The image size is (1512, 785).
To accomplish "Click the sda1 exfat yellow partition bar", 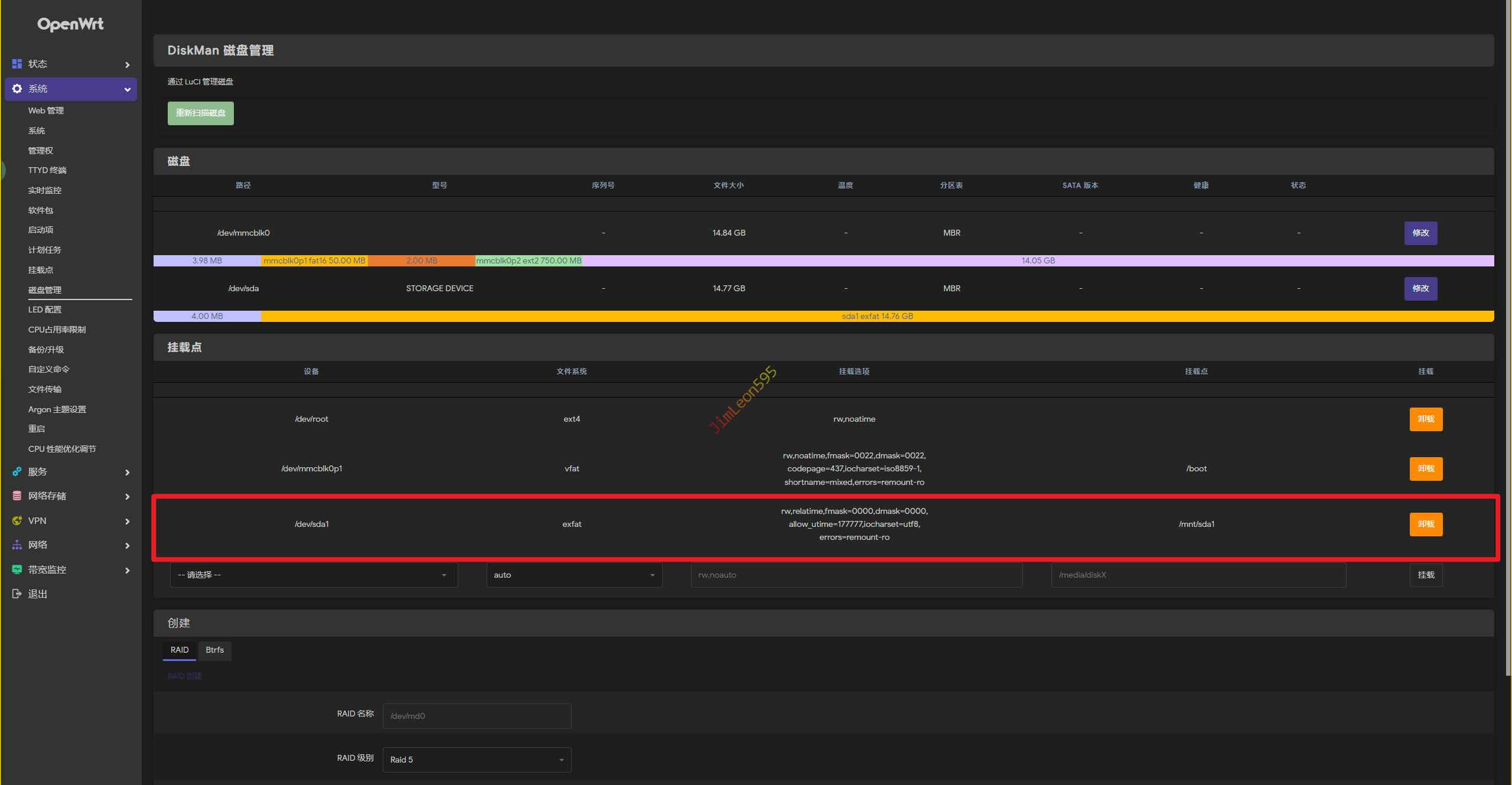I will click(x=877, y=316).
